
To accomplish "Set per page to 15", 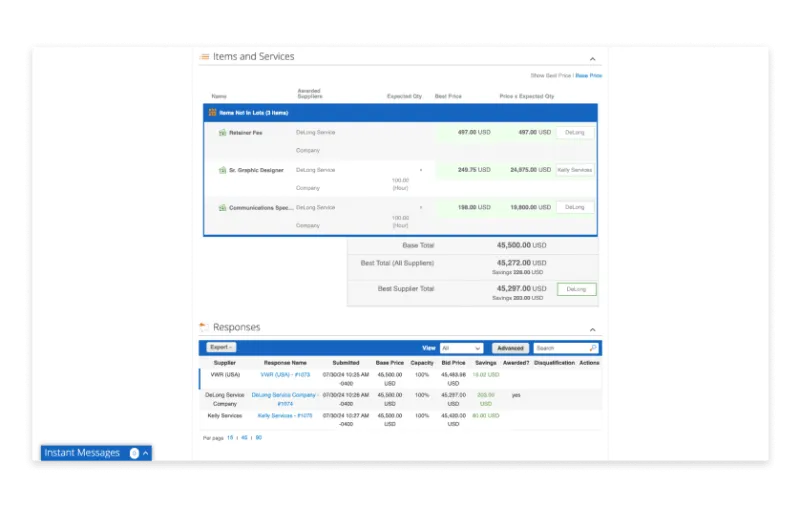I will 230,438.
